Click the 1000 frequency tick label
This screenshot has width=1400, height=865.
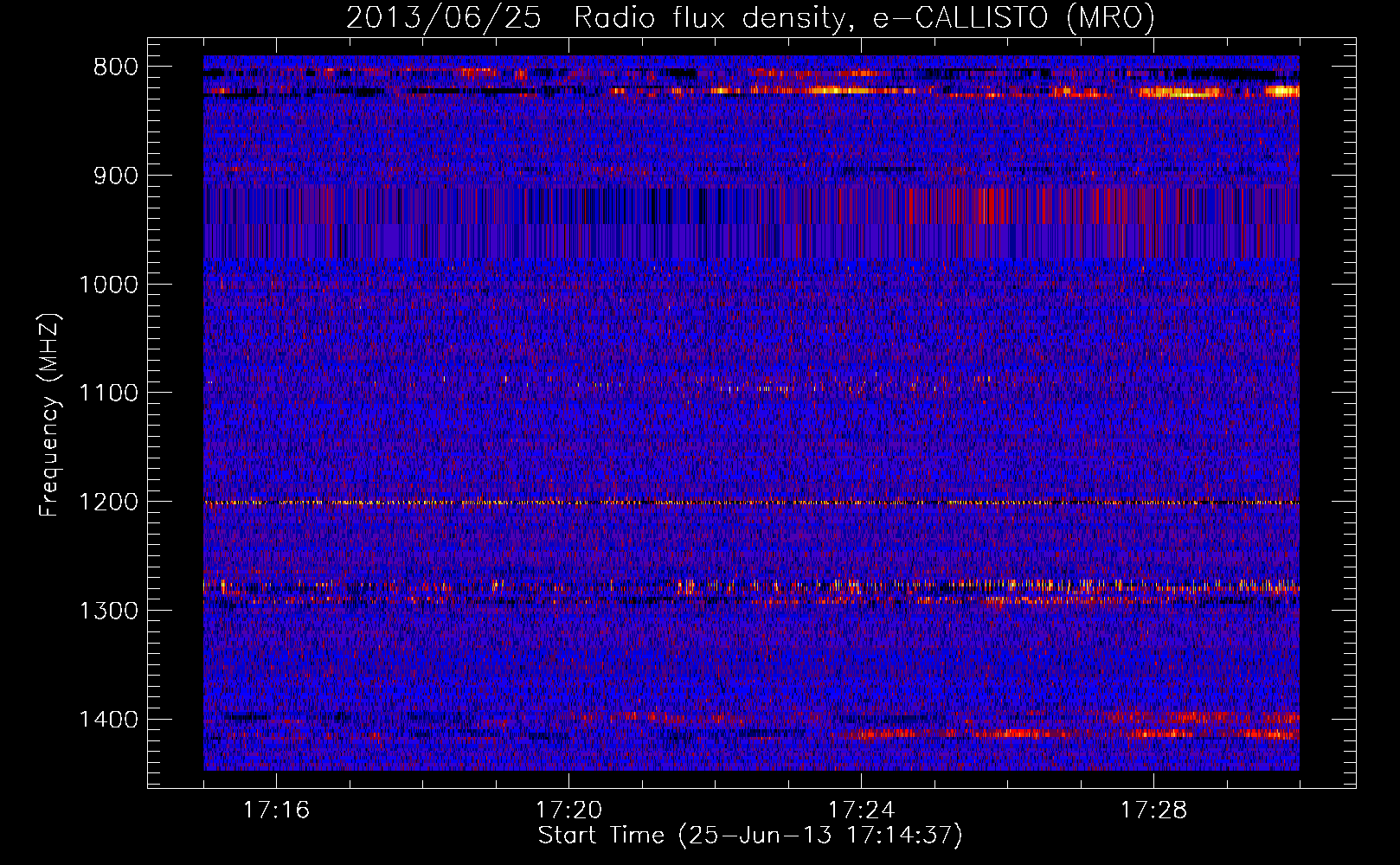[x=108, y=285]
